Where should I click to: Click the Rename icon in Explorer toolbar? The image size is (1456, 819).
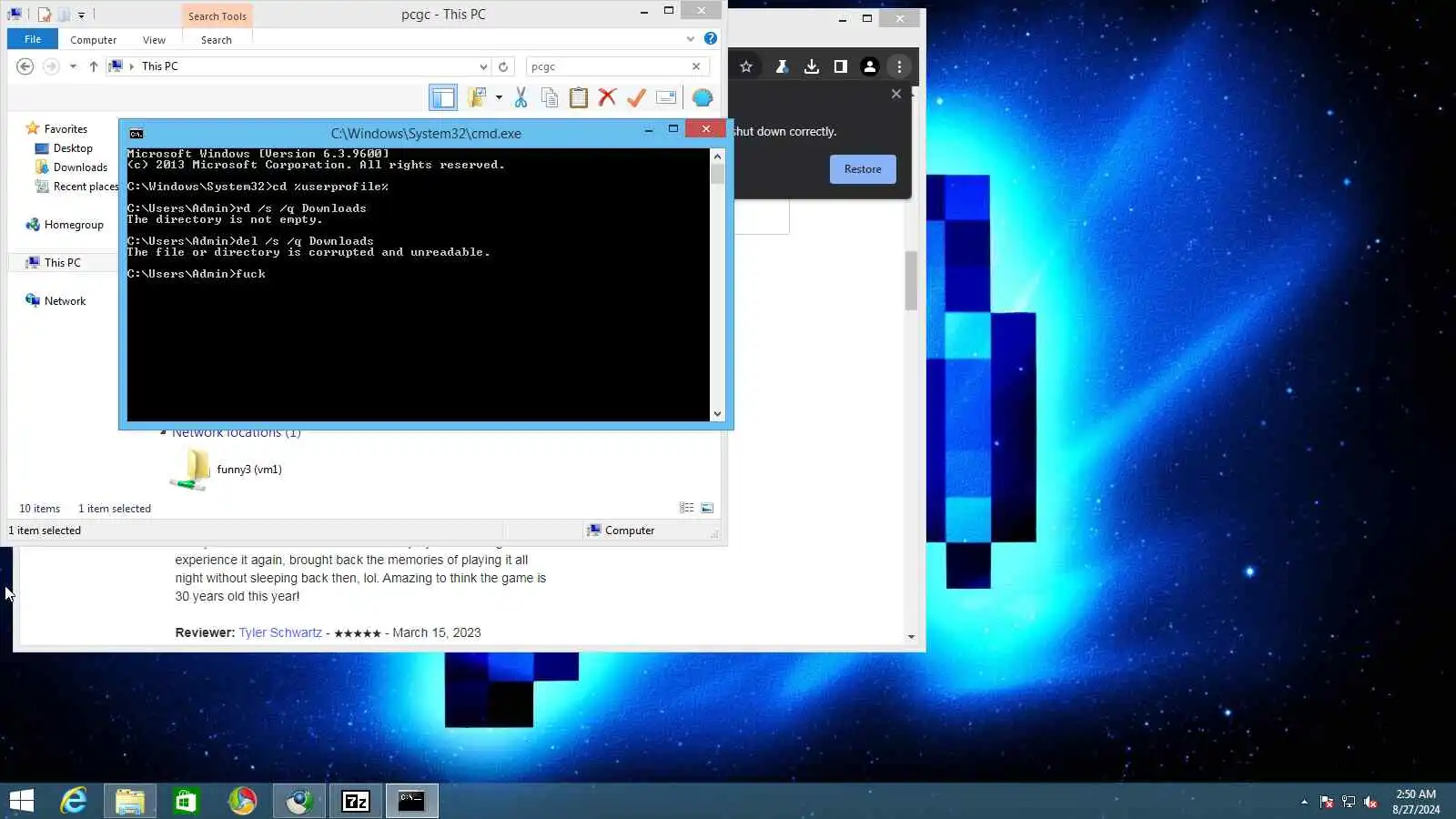[x=666, y=97]
